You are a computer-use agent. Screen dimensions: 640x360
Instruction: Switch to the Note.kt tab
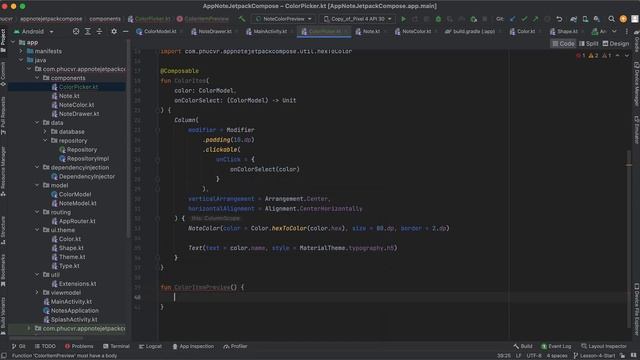[x=368, y=31]
